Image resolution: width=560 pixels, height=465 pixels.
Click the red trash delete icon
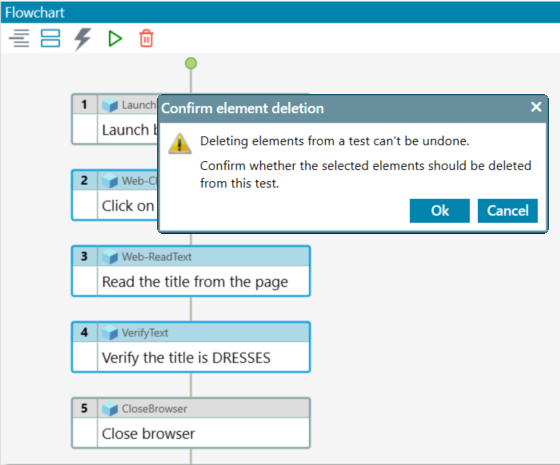click(x=146, y=38)
